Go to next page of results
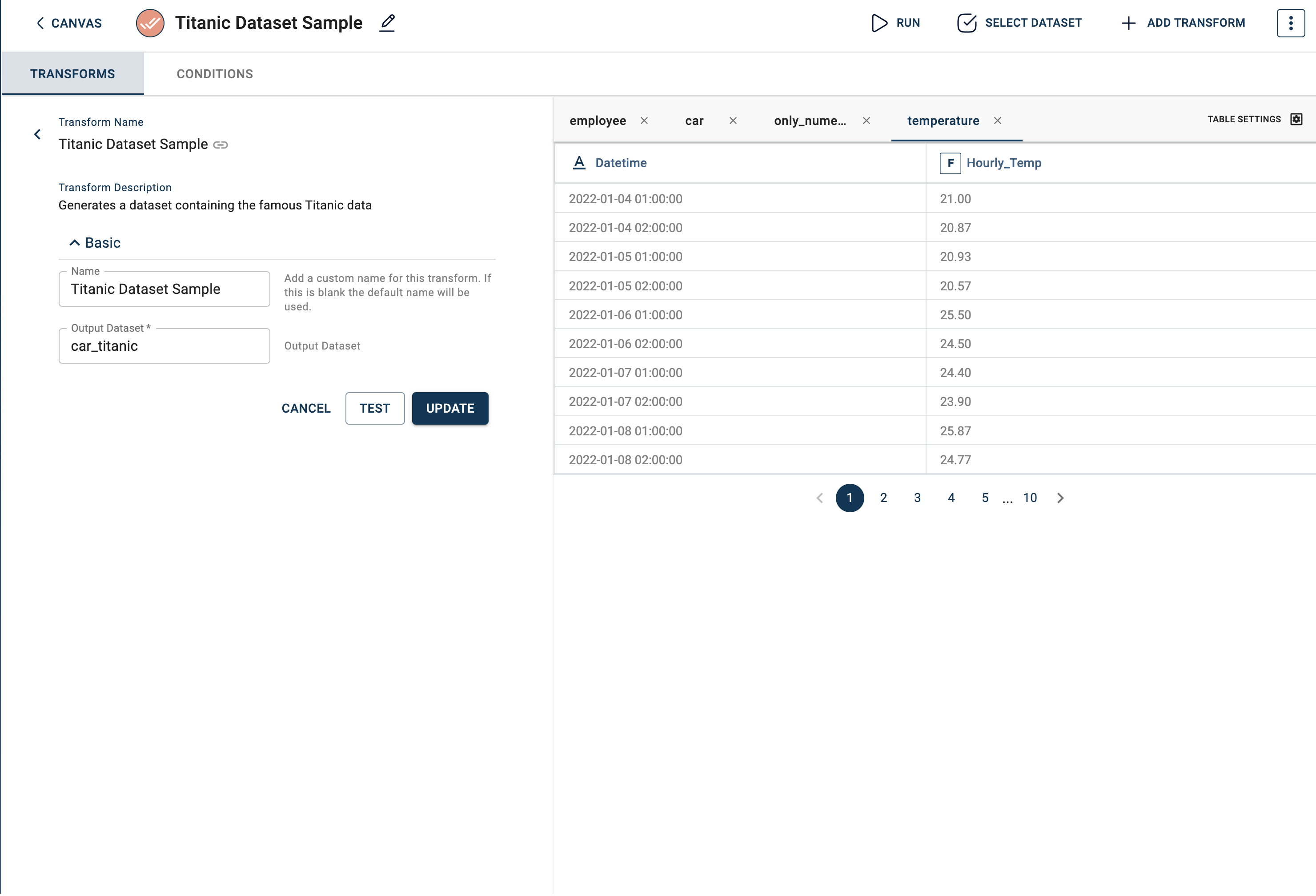 tap(1061, 498)
